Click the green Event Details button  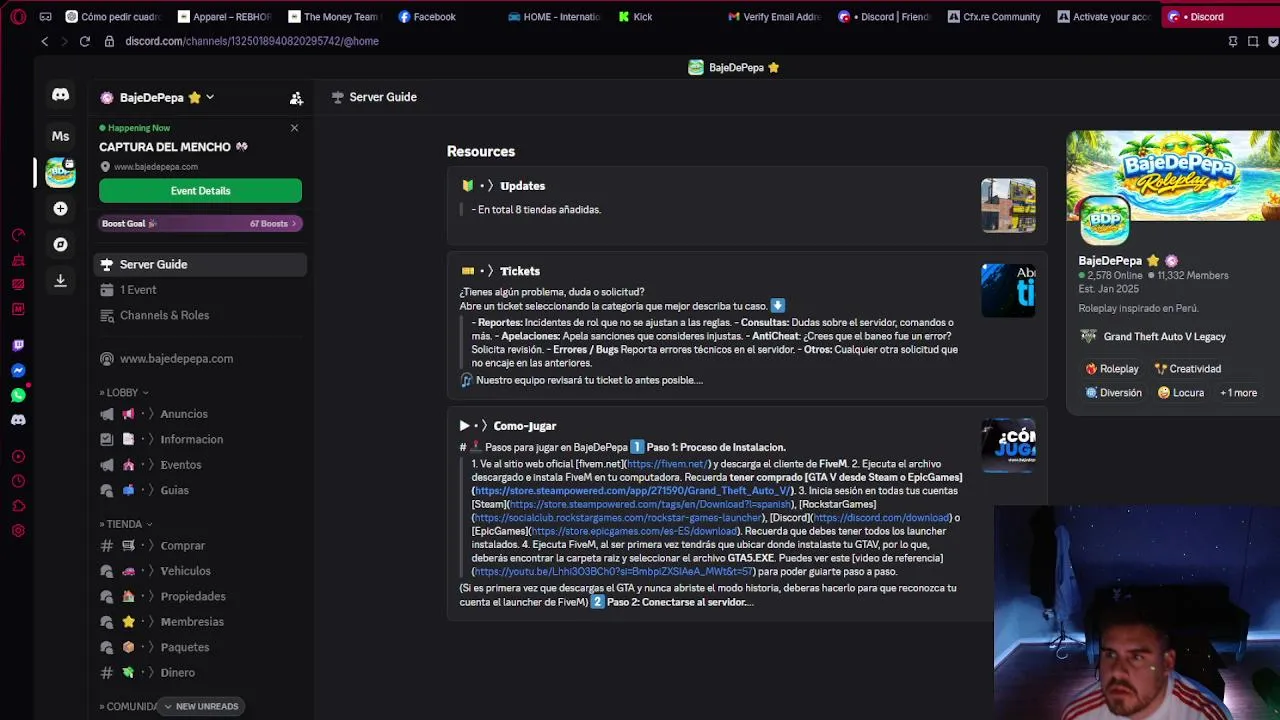tap(200, 191)
